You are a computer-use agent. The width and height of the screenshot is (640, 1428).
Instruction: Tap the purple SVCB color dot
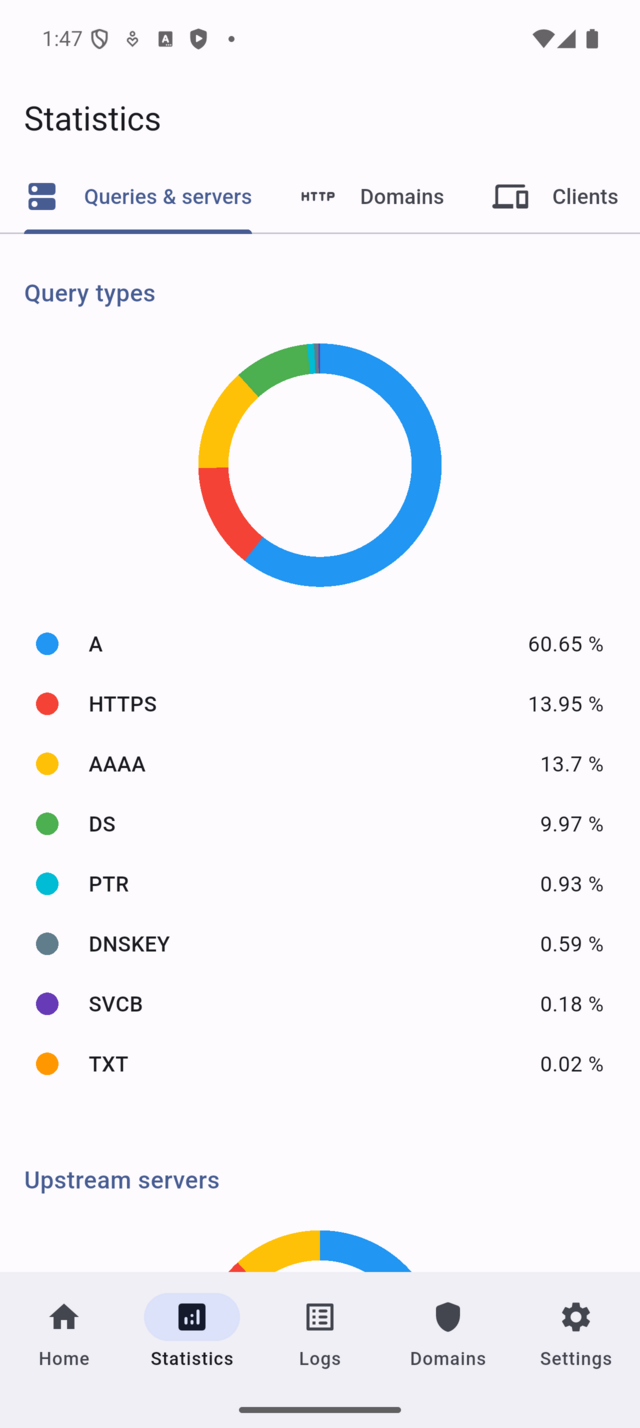(x=47, y=1004)
